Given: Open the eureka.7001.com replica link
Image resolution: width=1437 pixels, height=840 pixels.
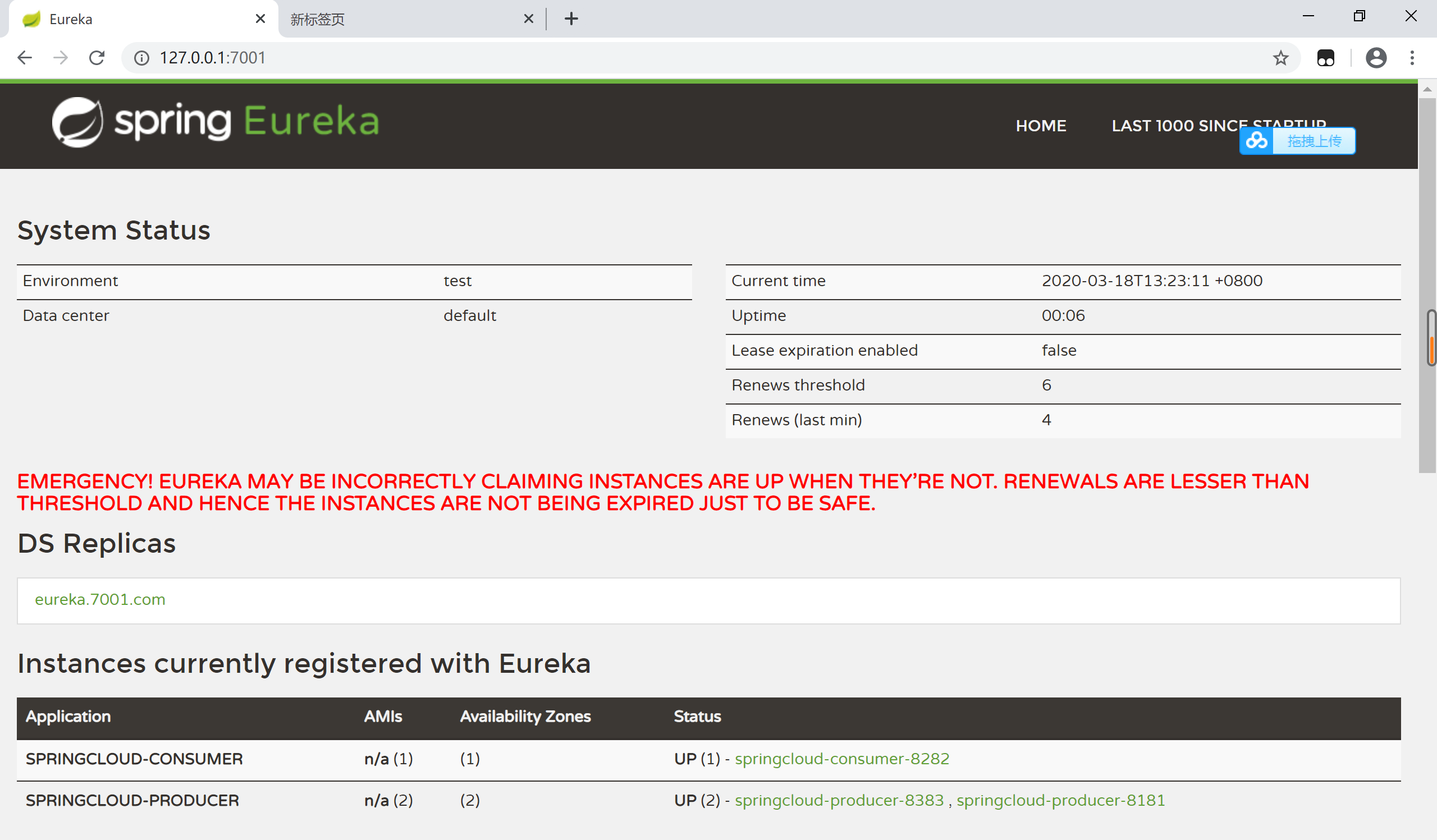Looking at the screenshot, I should coord(100,599).
